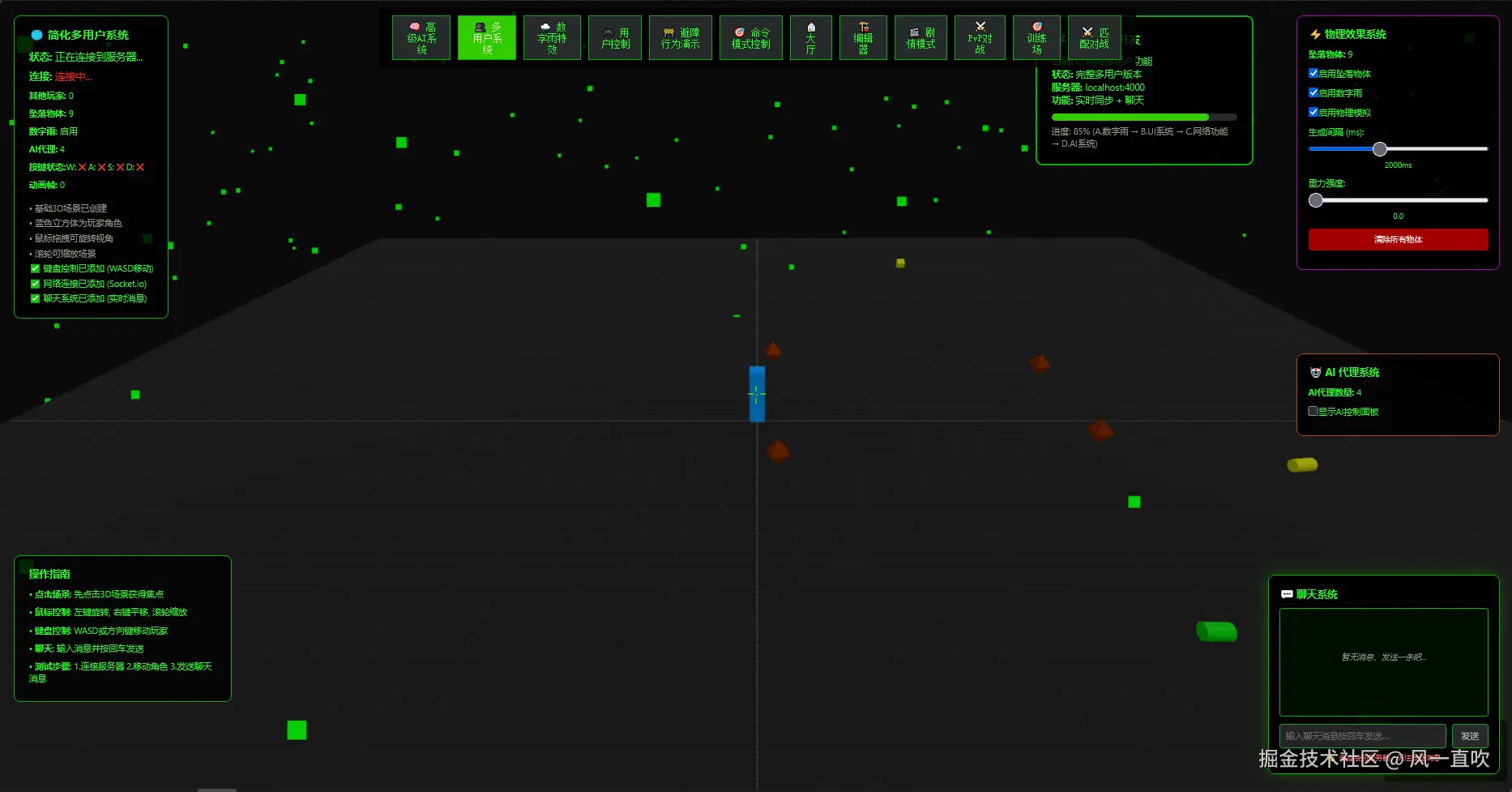Go to 命令模式控制 tab
Screen dimensions: 1512x792
coord(751,38)
